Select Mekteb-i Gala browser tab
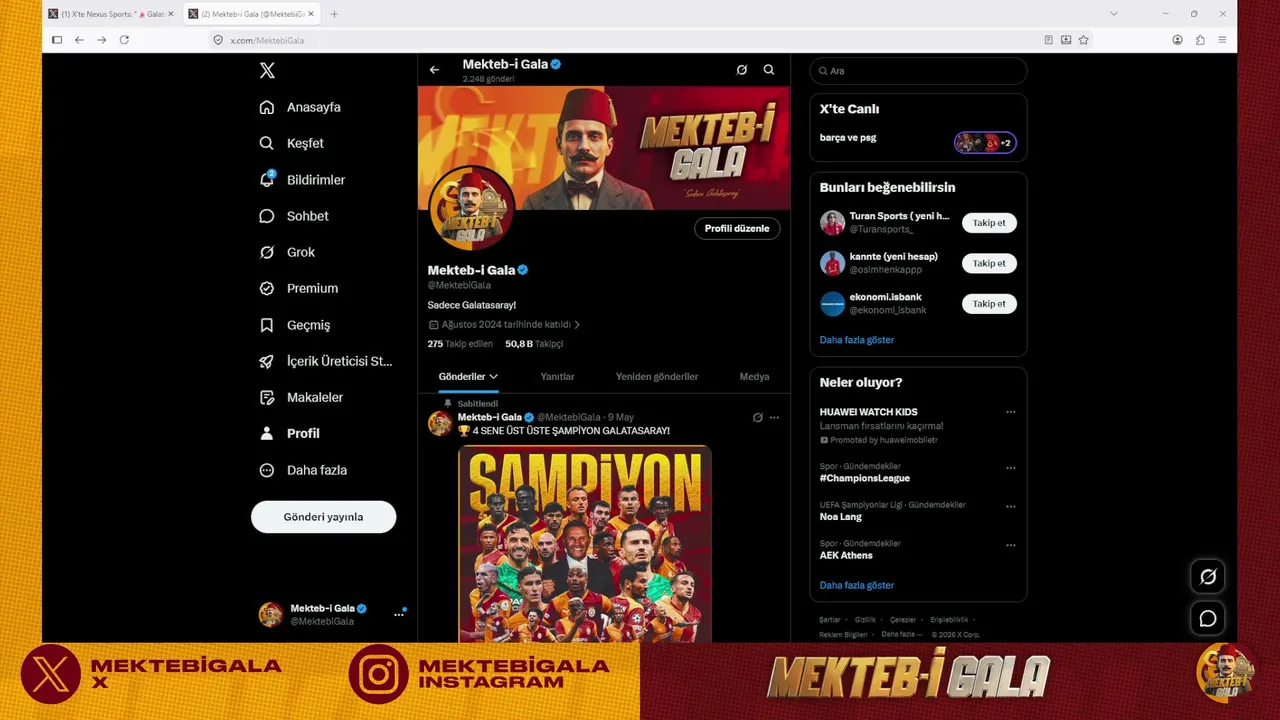 251,14
